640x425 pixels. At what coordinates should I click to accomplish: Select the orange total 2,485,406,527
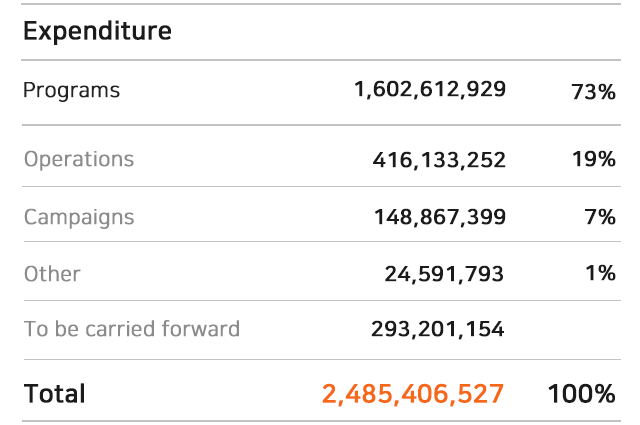click(413, 394)
